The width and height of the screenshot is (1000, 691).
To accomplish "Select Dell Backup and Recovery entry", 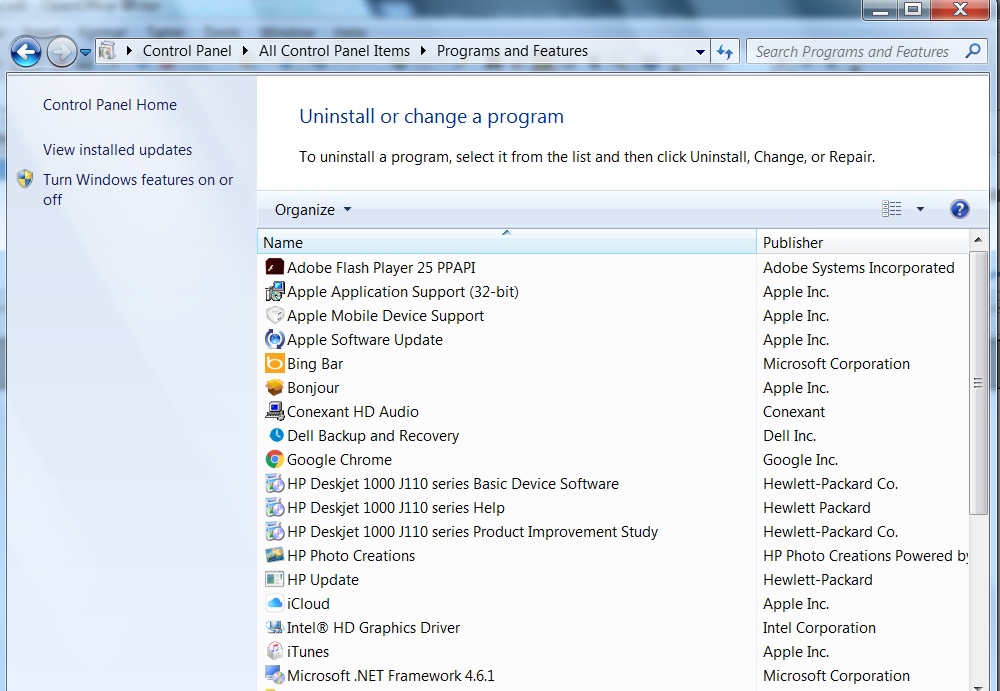I will [x=373, y=436].
